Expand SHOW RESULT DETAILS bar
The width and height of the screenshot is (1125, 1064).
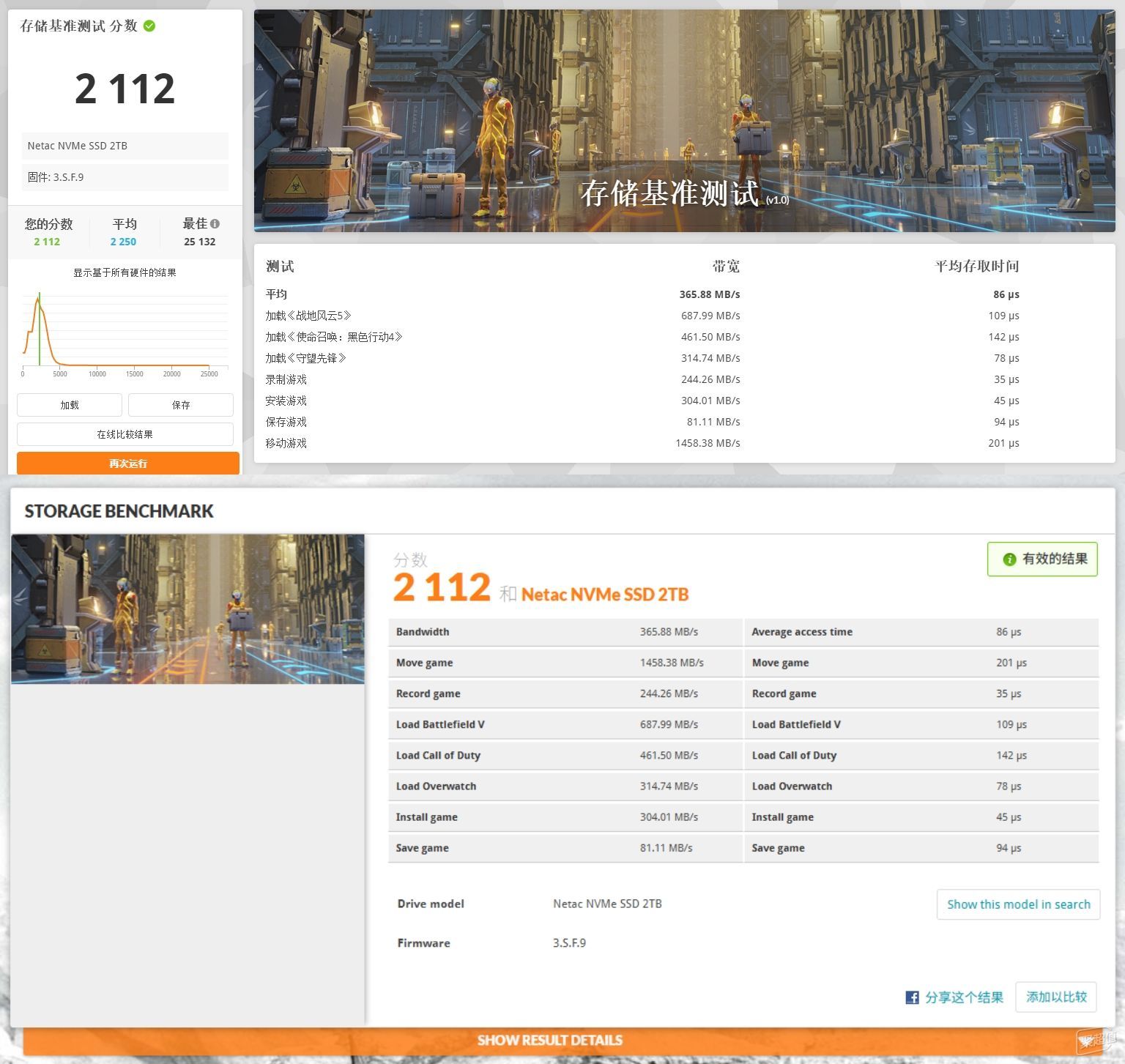[x=550, y=1040]
